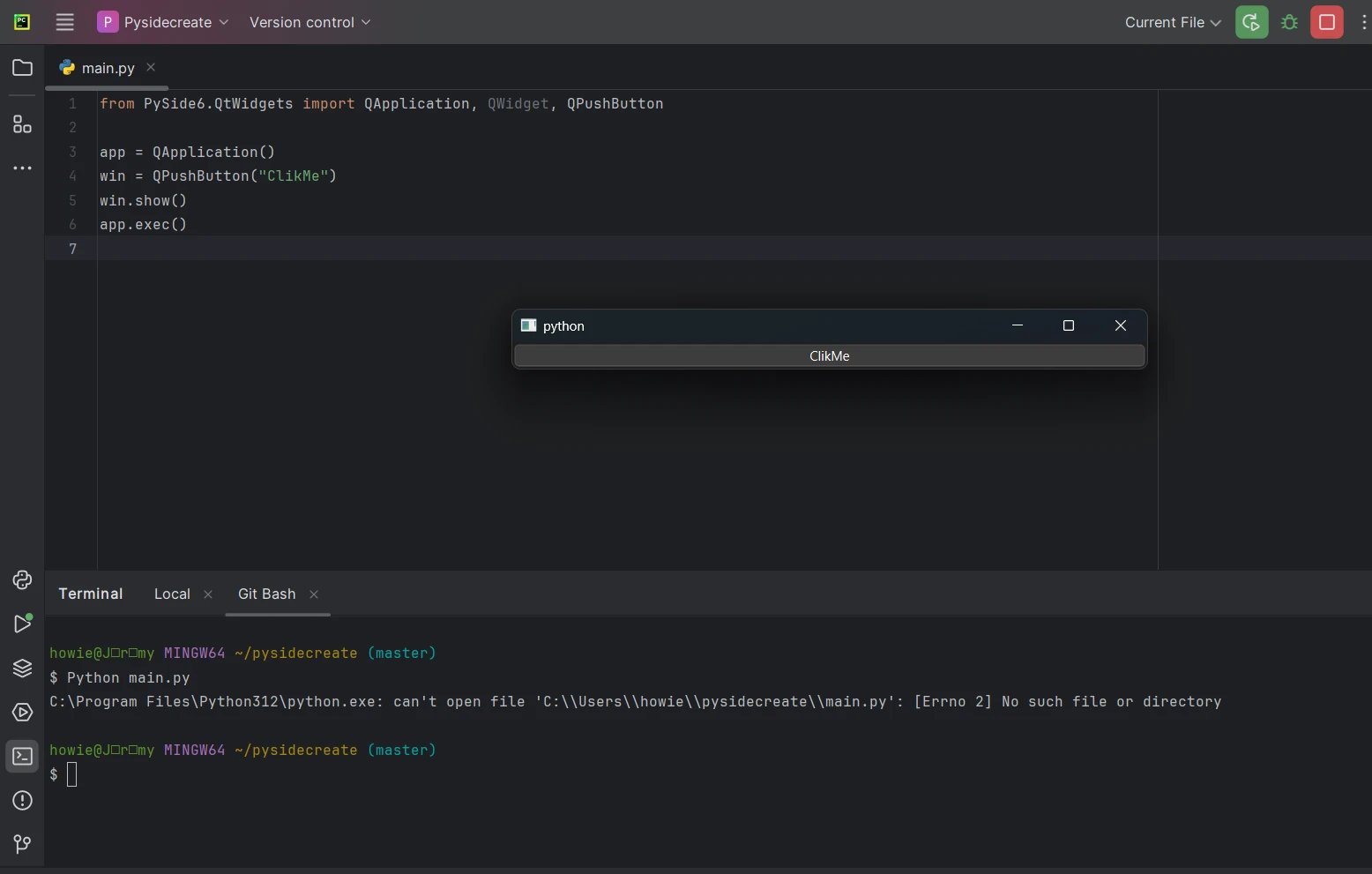The width and height of the screenshot is (1372, 874).
Task: Expand the Version control dropdown
Action: tap(309, 22)
